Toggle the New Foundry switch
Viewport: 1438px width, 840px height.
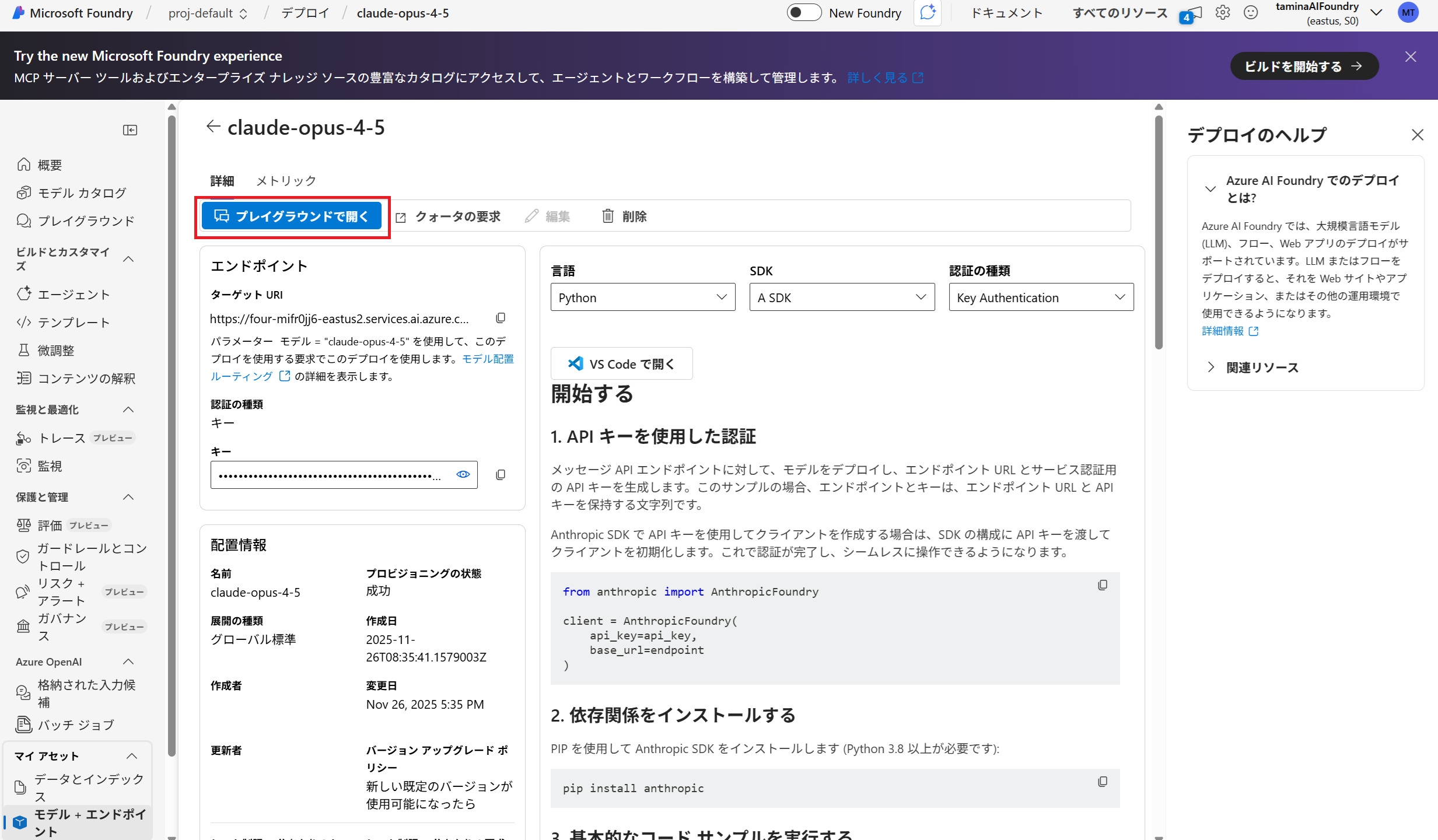click(804, 13)
